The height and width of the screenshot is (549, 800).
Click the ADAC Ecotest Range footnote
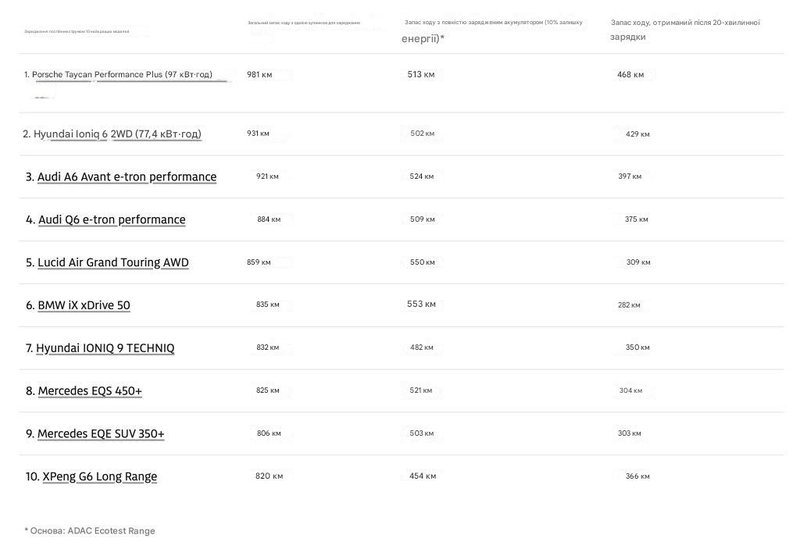click(90, 530)
